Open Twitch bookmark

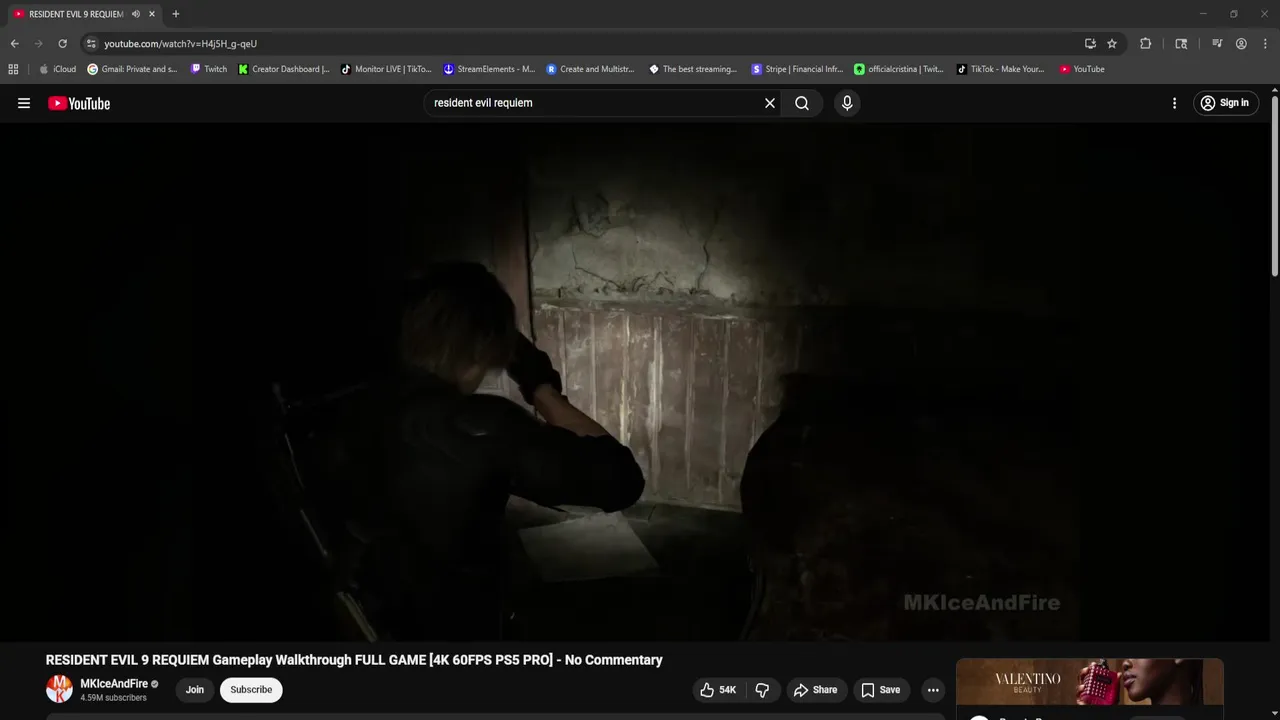[x=209, y=69]
